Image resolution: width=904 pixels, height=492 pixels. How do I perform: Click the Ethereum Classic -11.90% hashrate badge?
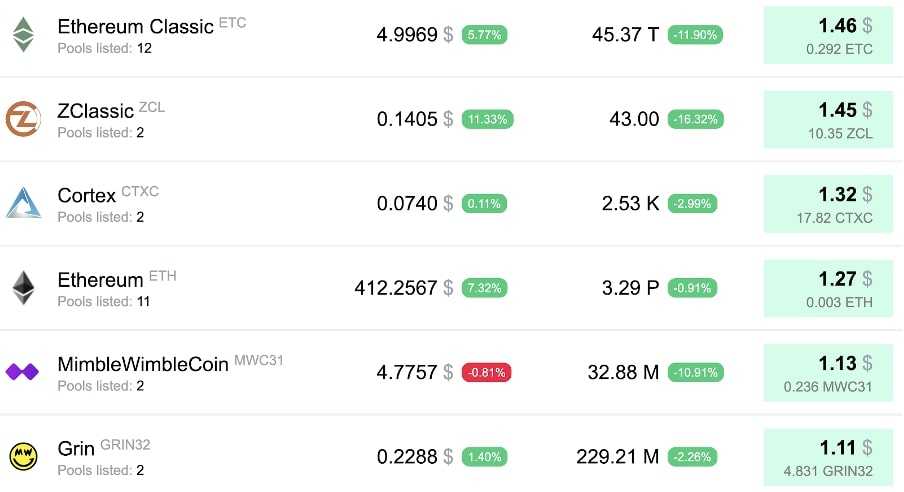pos(695,35)
